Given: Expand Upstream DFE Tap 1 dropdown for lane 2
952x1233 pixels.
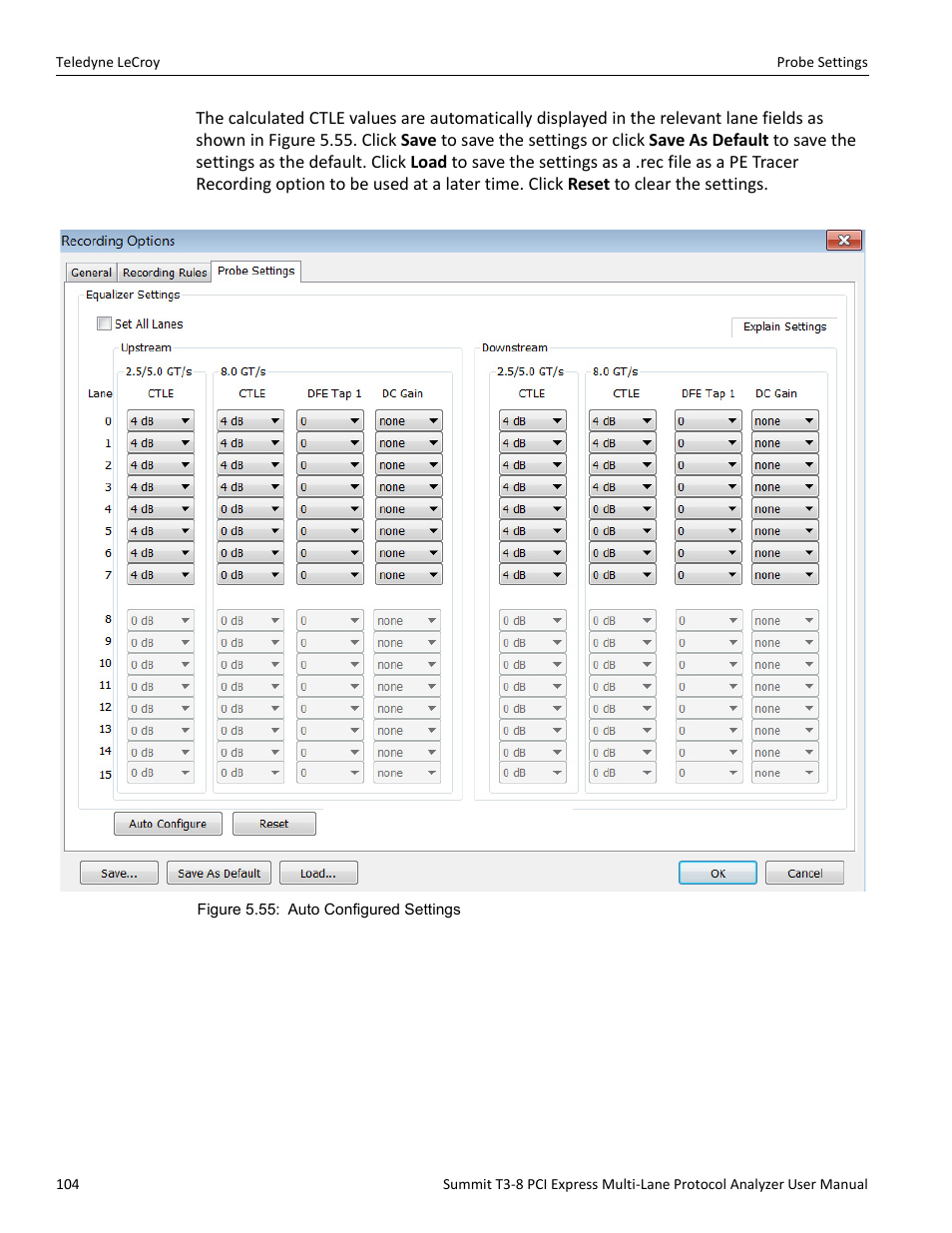Looking at the screenshot, I should [330, 465].
